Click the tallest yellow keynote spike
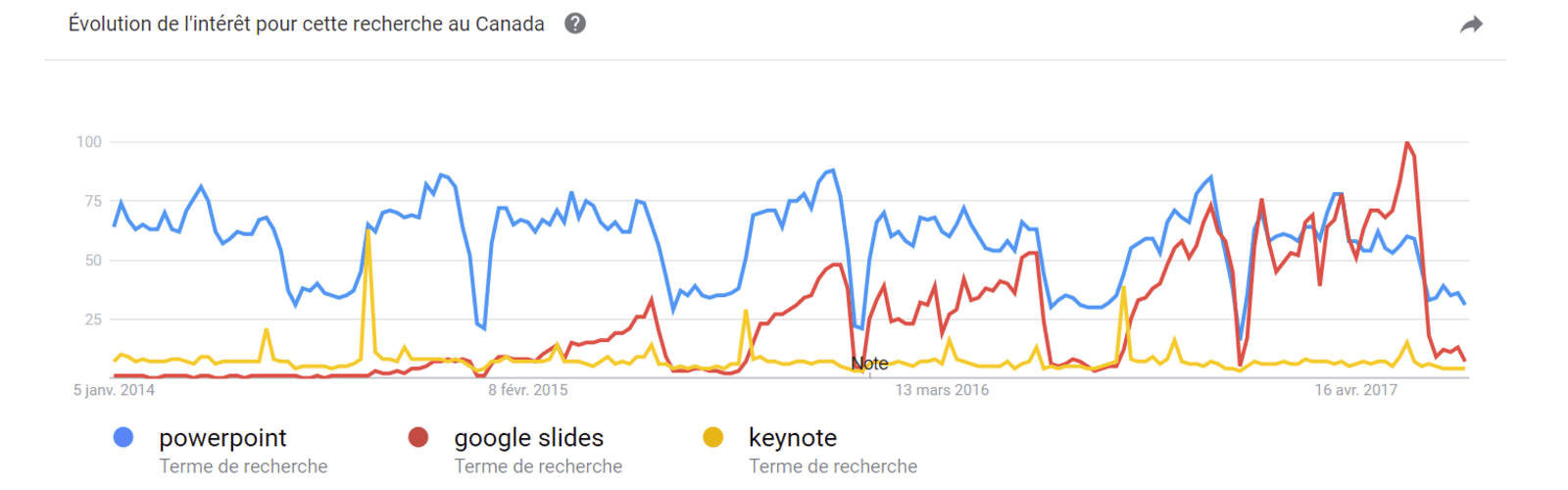 [x=368, y=231]
